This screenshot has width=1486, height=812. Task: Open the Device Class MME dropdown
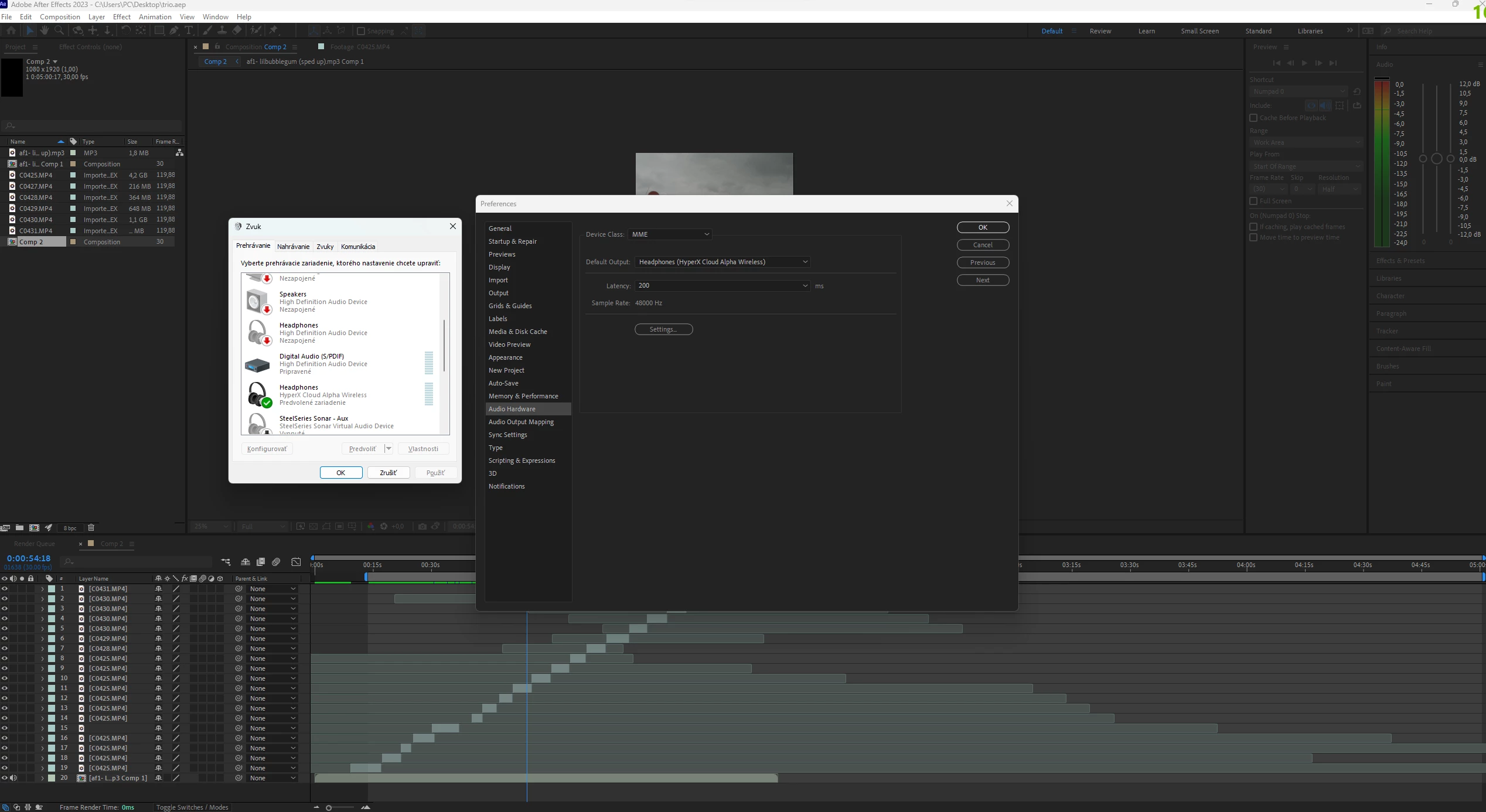click(x=670, y=234)
